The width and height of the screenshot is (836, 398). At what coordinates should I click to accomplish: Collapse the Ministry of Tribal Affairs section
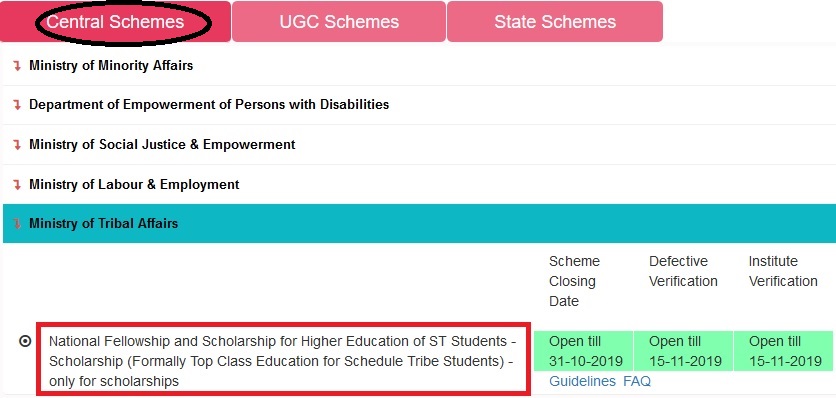(x=419, y=224)
